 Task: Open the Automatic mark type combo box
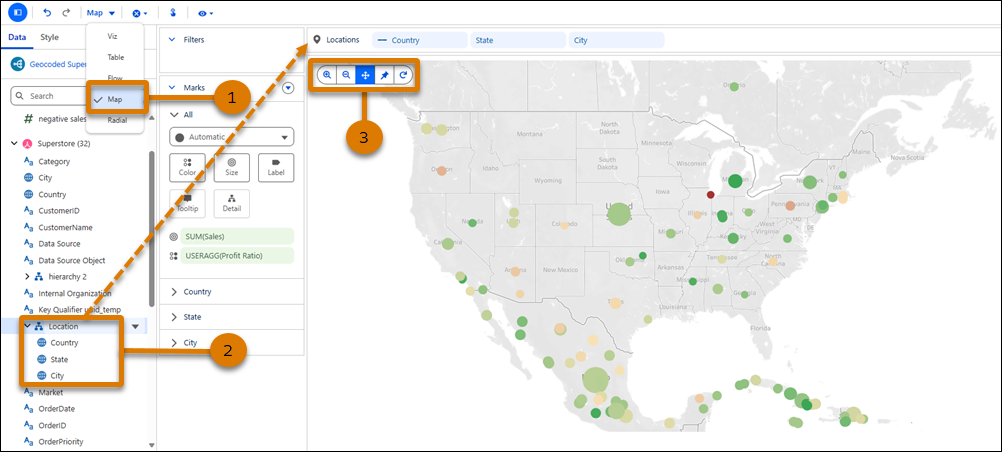click(231, 137)
